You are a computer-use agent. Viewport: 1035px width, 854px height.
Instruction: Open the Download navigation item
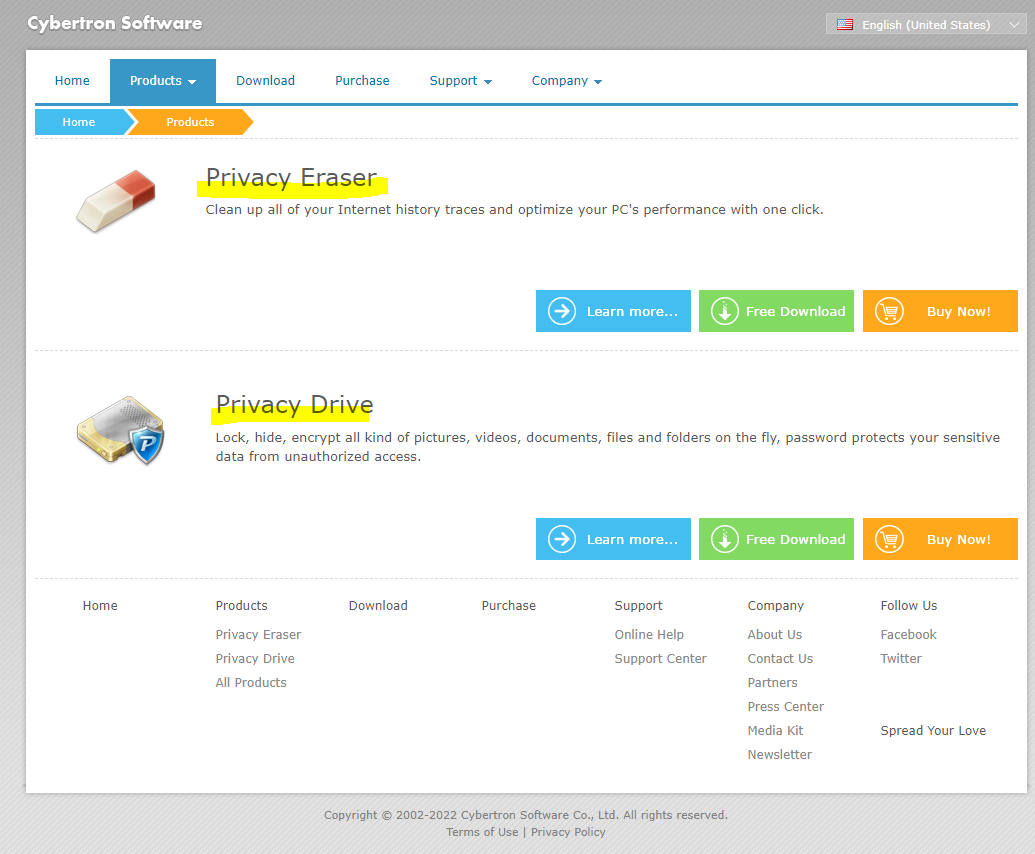[x=265, y=81]
